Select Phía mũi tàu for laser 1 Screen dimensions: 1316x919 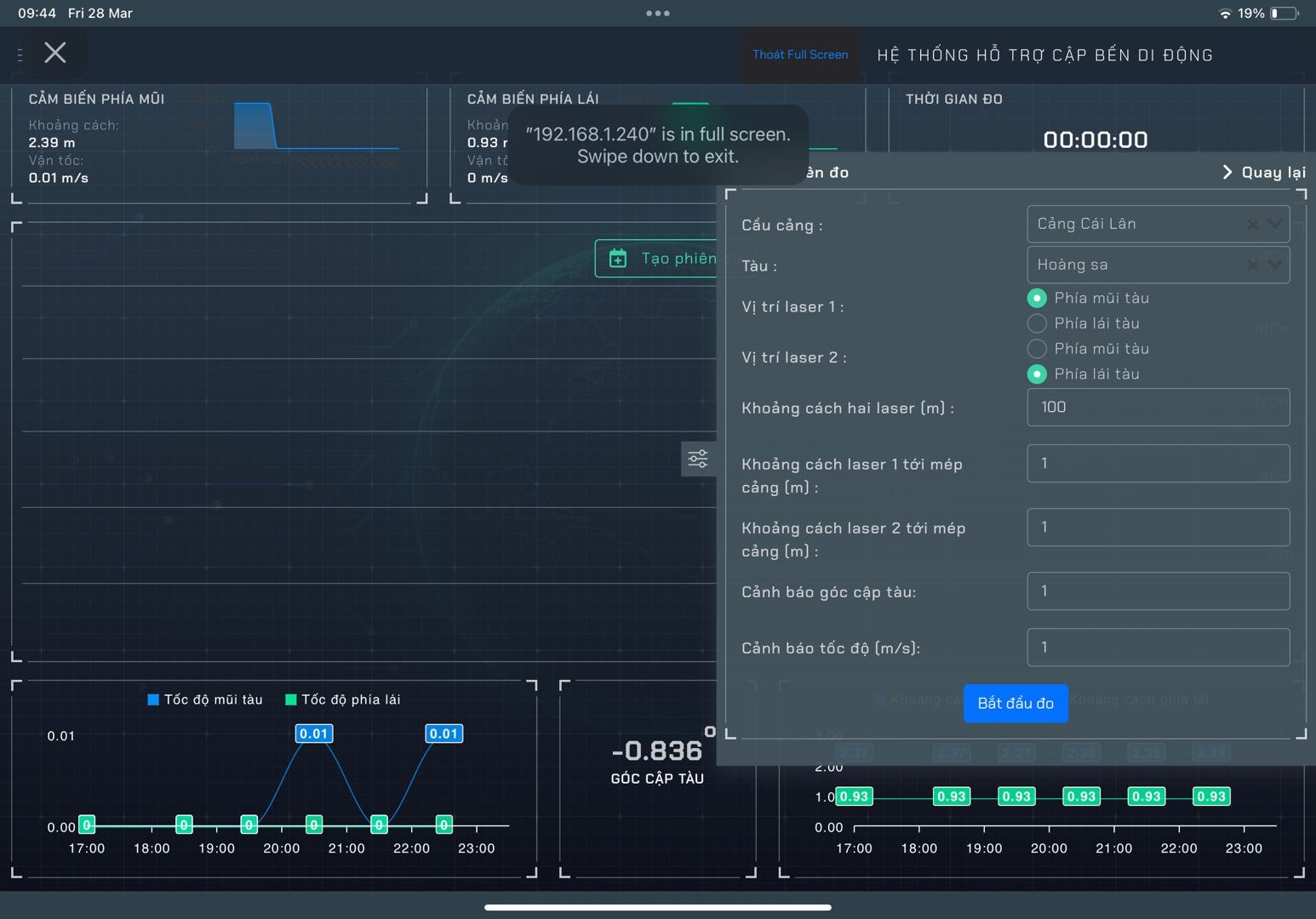[1037, 298]
